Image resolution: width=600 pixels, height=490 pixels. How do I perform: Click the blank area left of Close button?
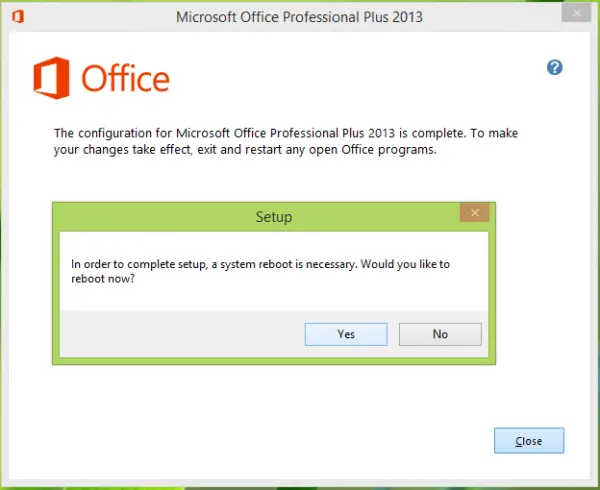click(300, 441)
